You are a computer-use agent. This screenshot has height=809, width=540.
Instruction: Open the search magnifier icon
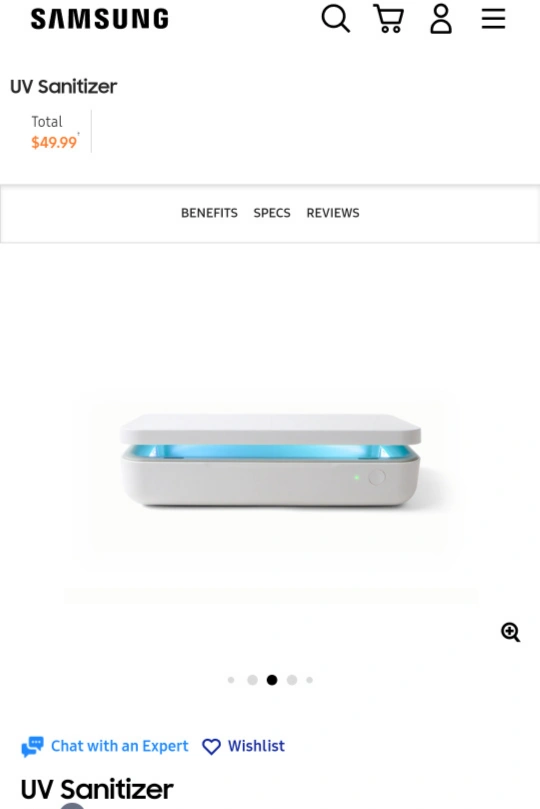336,19
